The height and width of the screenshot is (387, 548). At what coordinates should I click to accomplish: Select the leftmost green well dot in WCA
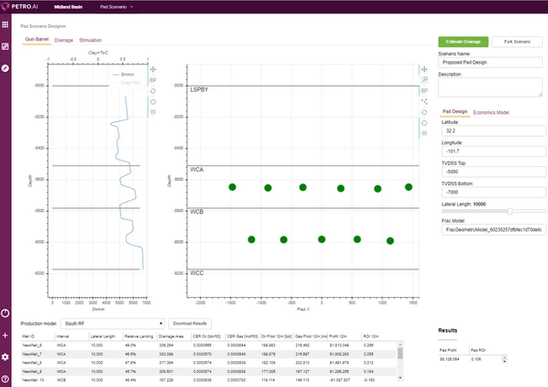tap(232, 187)
